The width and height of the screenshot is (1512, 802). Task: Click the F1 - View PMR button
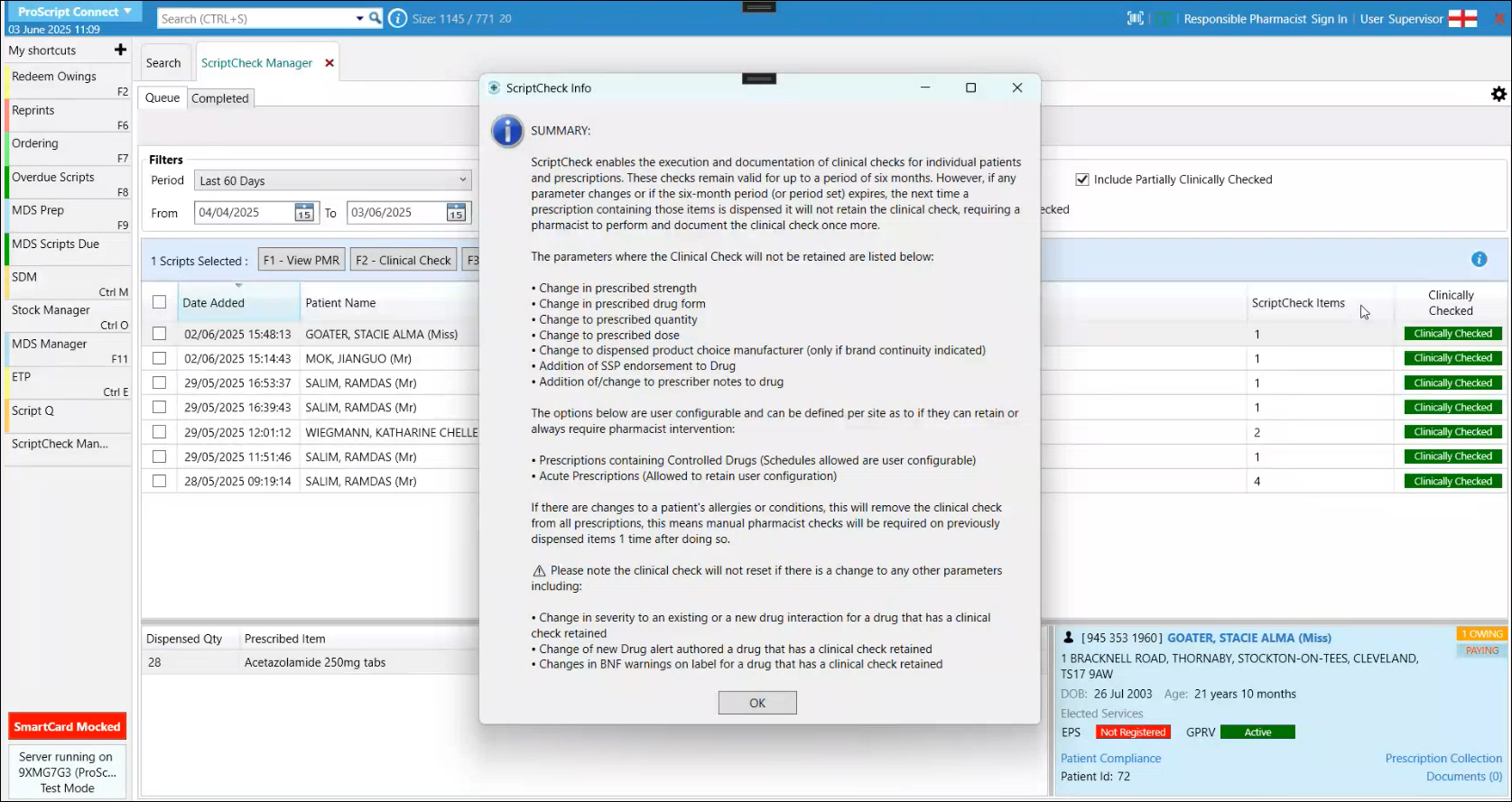[301, 260]
